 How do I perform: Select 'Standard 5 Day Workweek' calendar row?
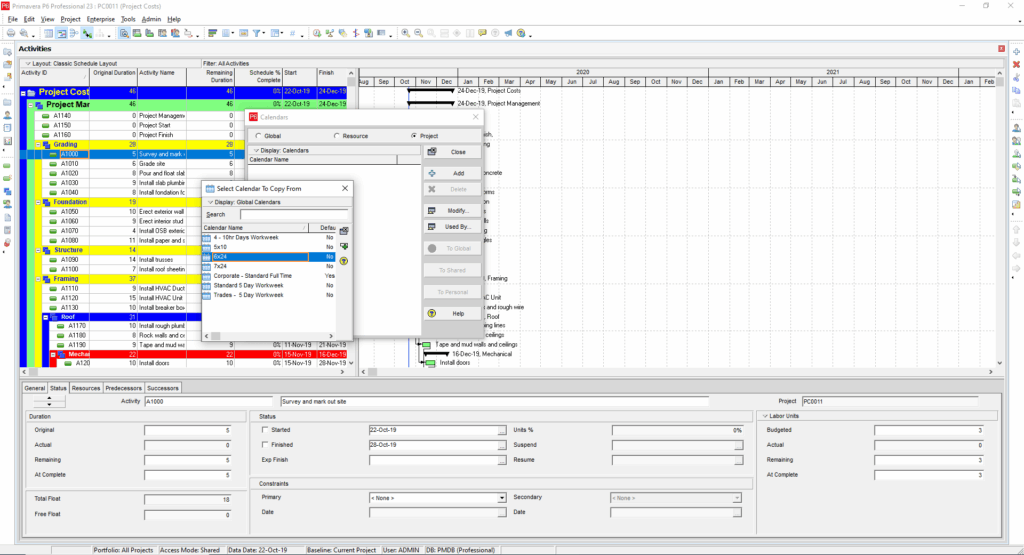click(x=269, y=285)
